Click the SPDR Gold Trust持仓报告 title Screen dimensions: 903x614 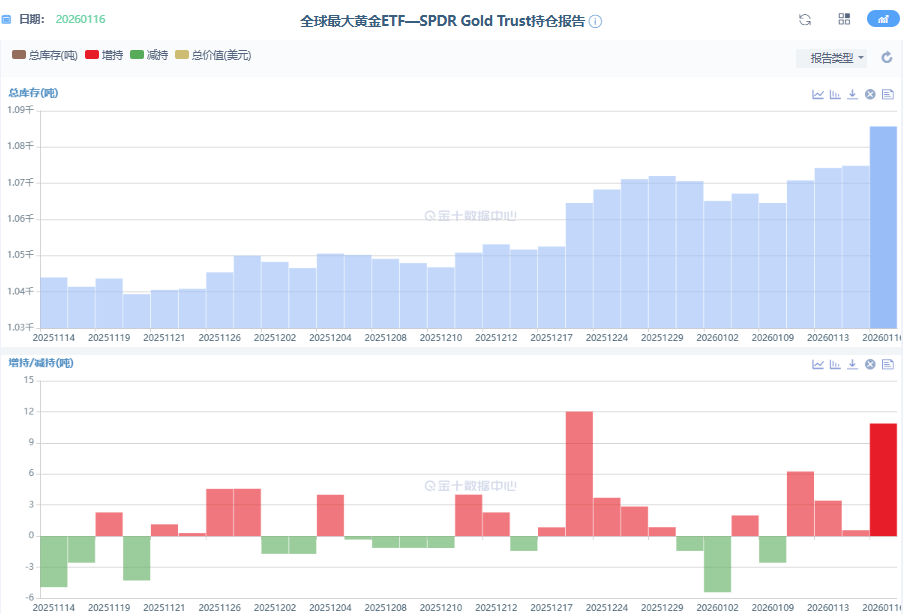tap(442, 21)
